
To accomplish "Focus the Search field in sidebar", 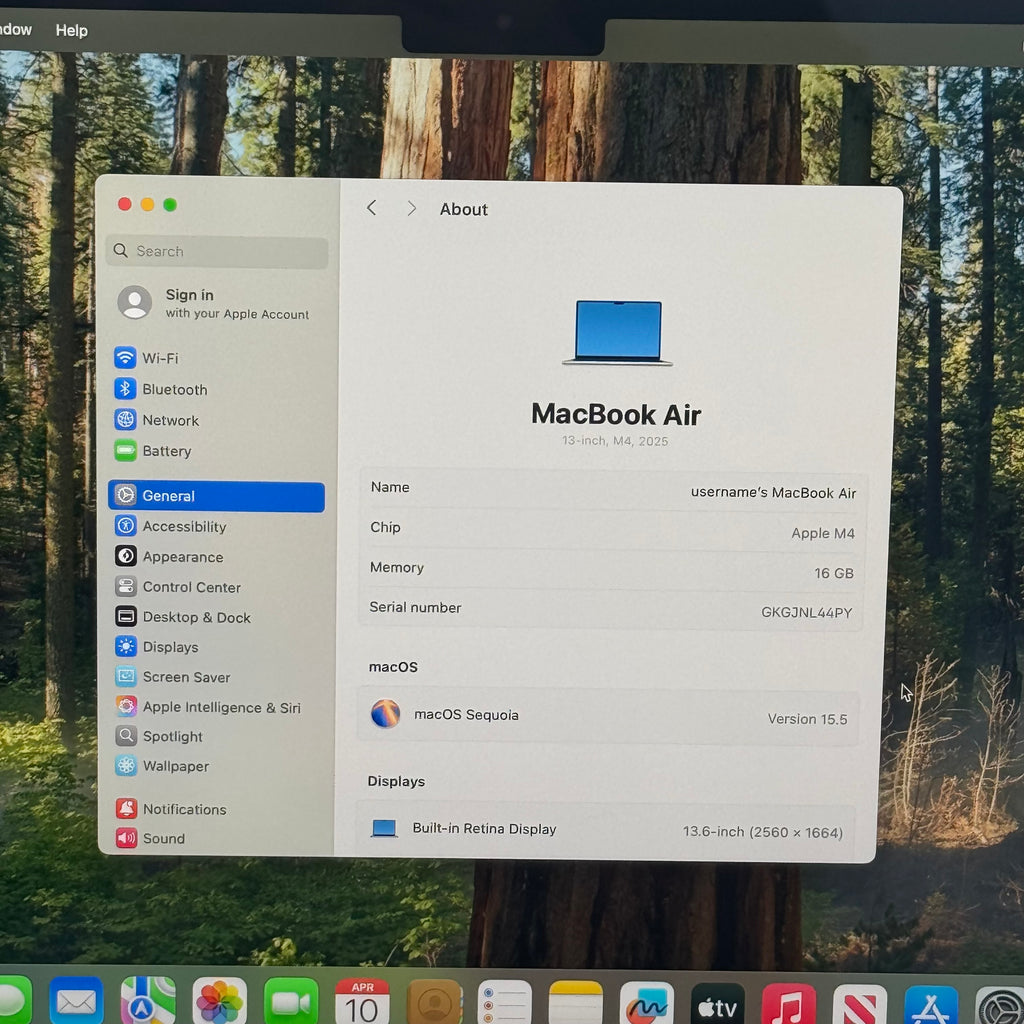I will point(217,251).
